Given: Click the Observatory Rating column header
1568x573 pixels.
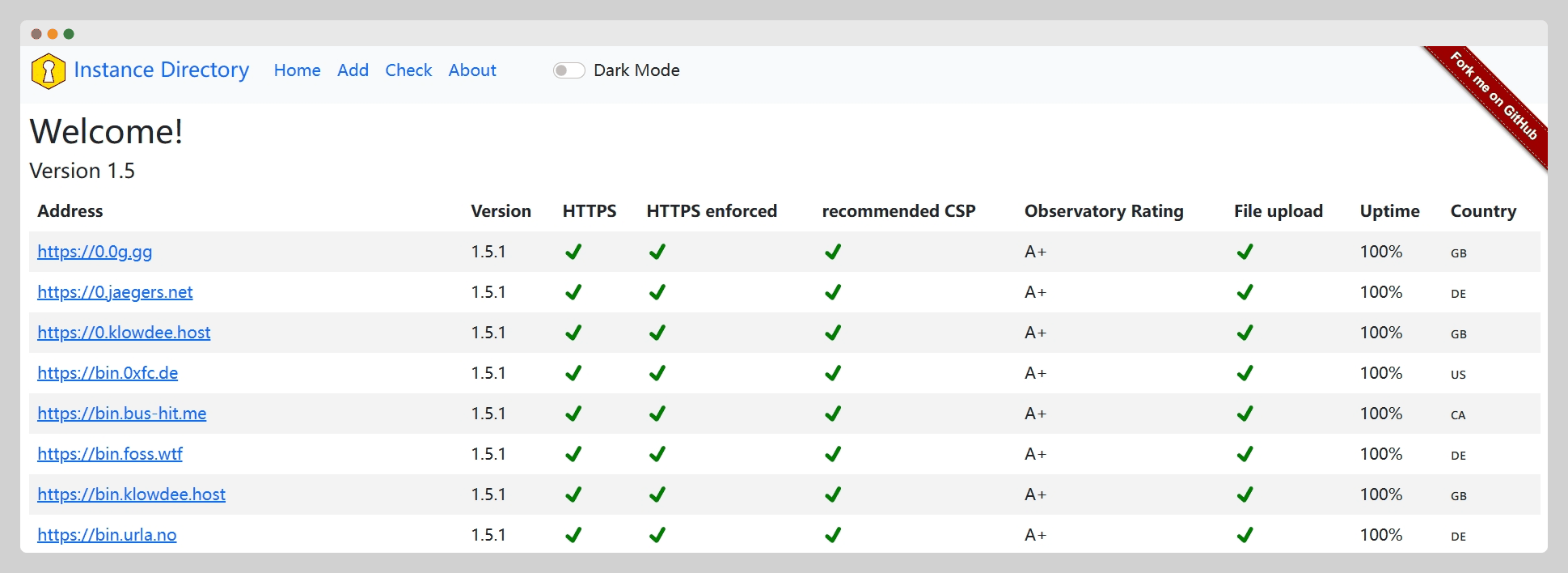Looking at the screenshot, I should click(1103, 211).
